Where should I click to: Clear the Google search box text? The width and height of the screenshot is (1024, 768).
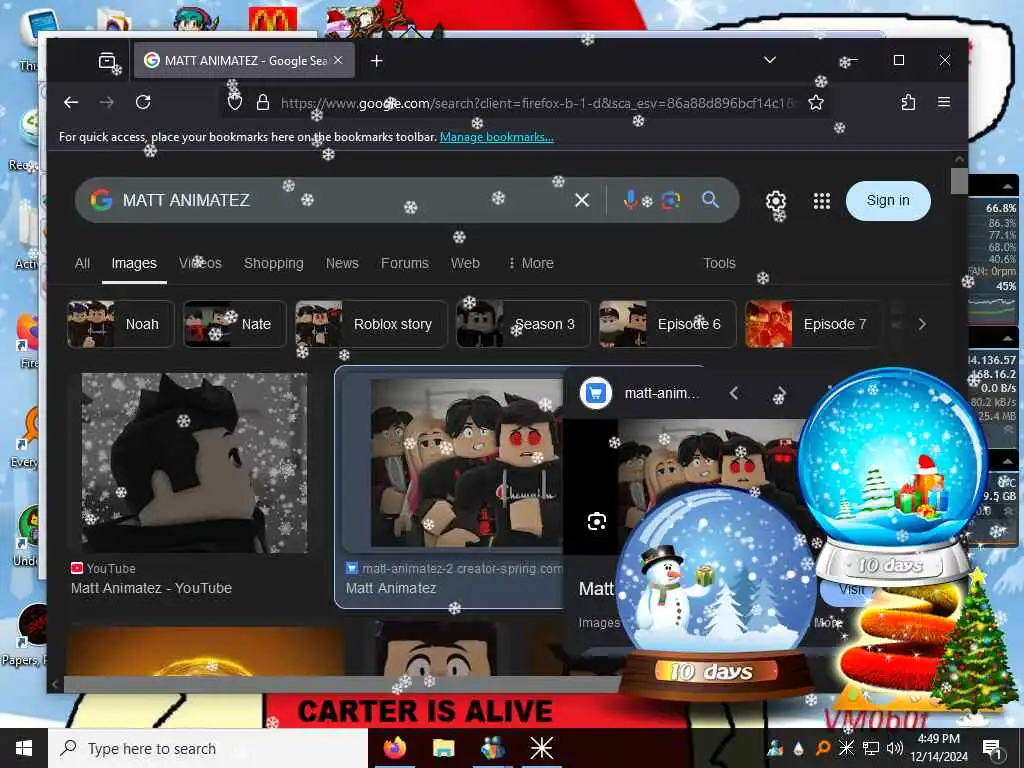click(x=582, y=200)
